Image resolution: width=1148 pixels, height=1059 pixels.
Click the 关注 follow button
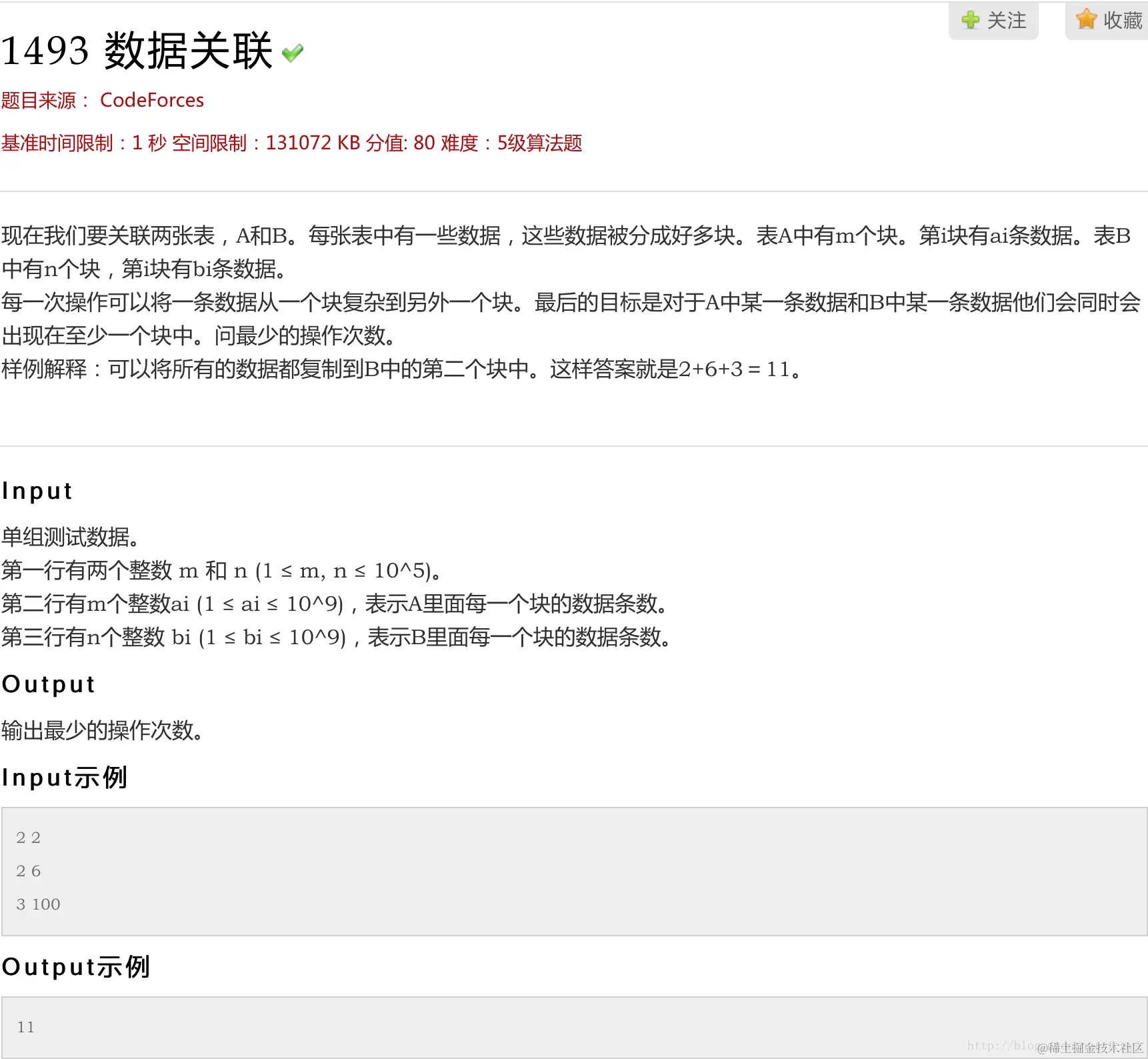[993, 21]
